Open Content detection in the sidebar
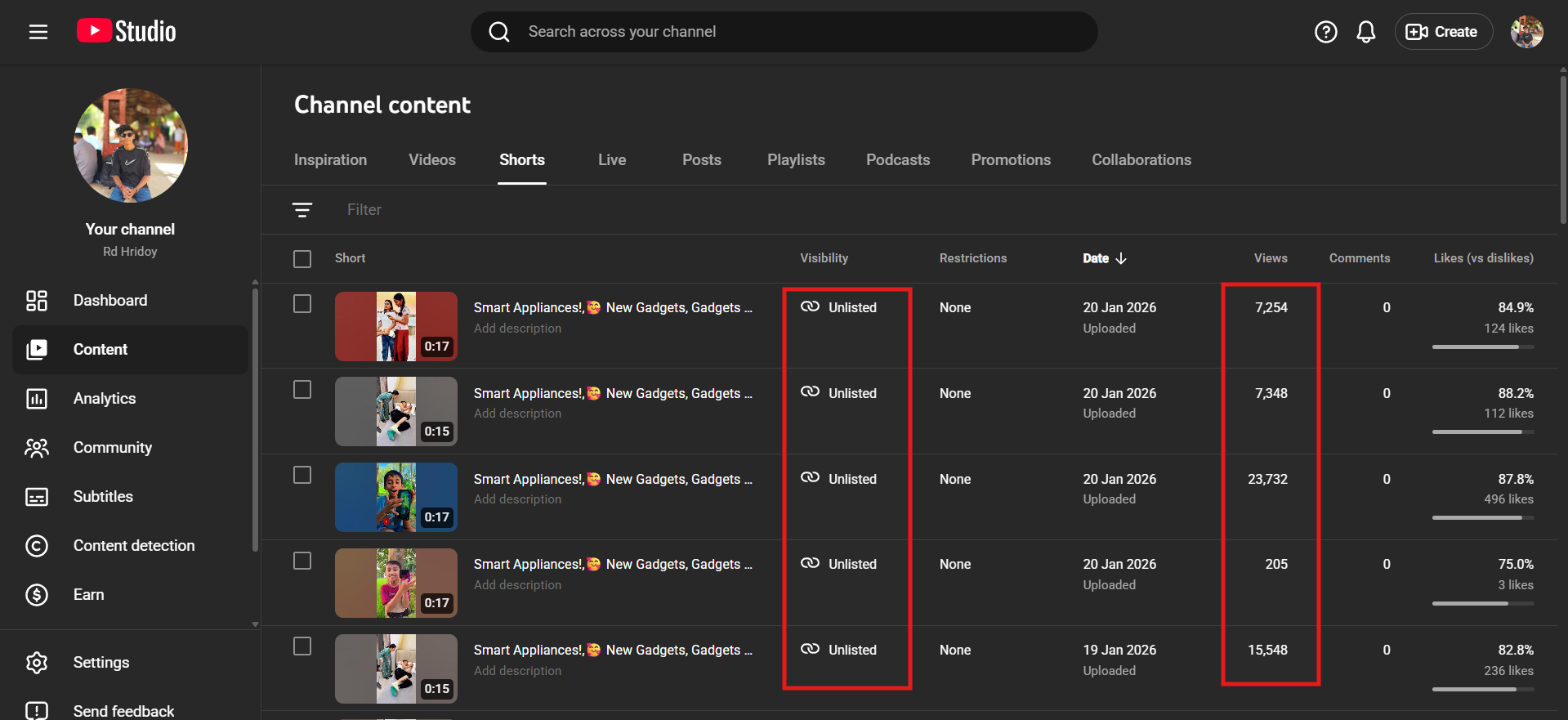 coord(133,546)
